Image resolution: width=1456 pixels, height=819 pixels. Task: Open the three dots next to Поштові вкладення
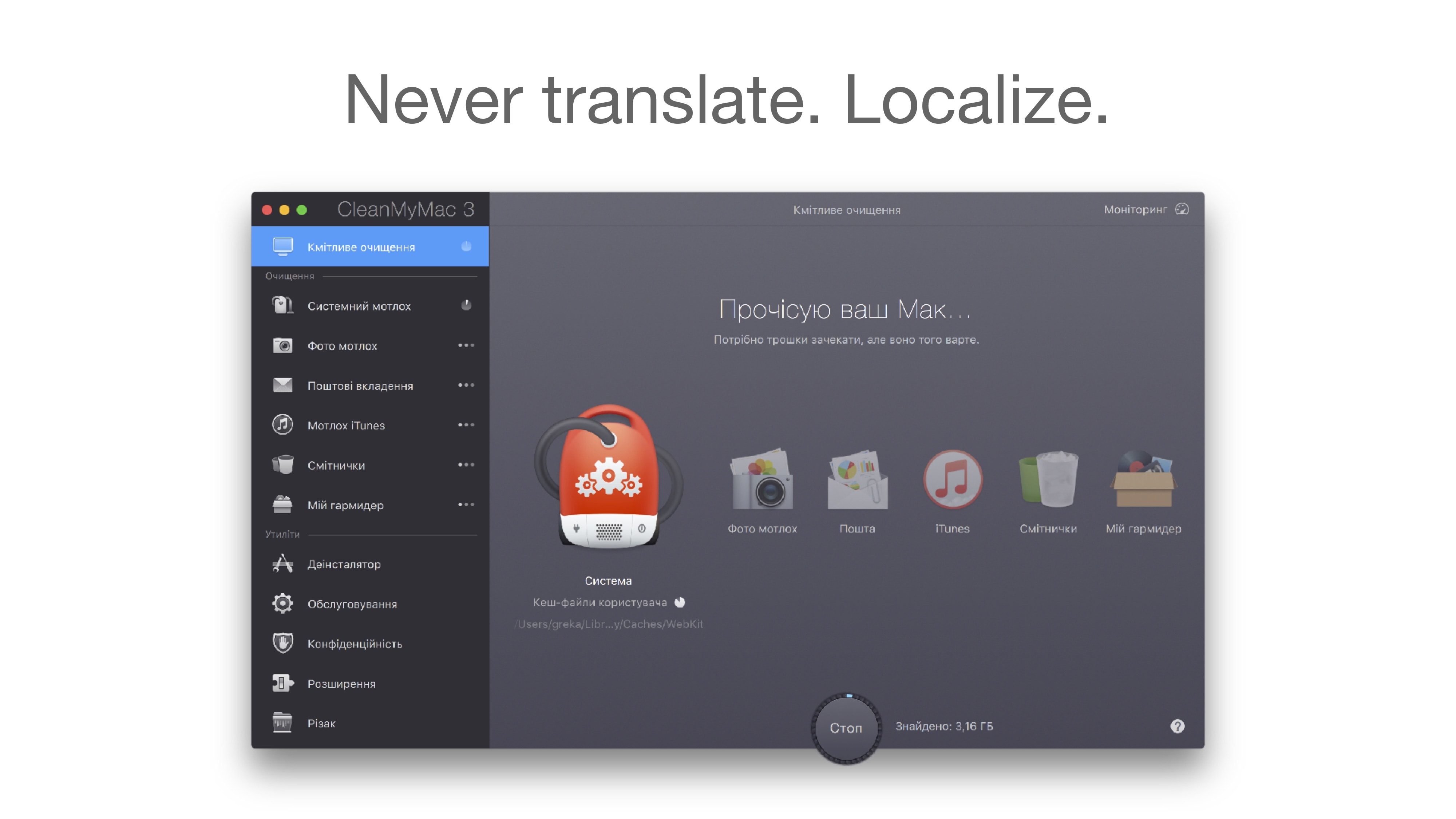click(x=466, y=385)
